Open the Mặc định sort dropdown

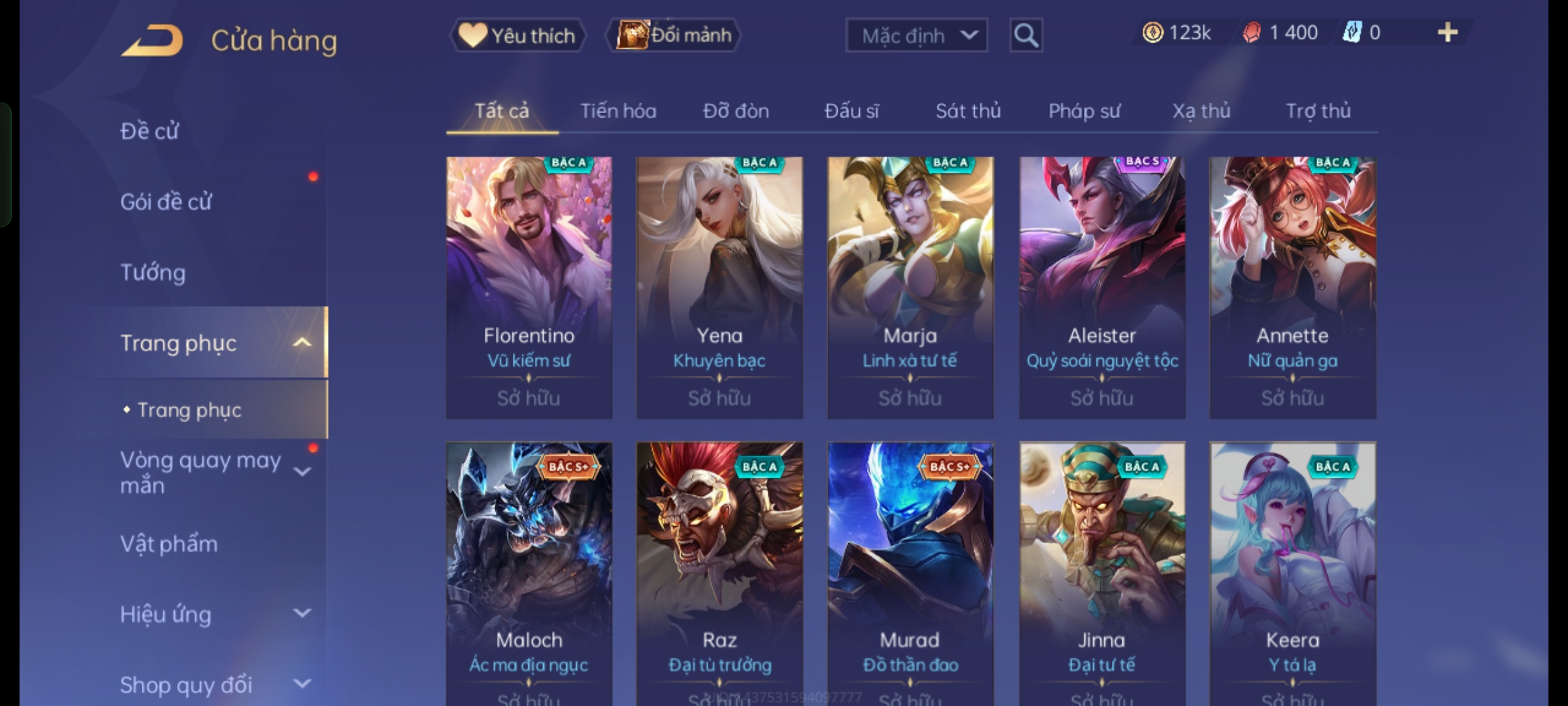pyautogui.click(x=917, y=35)
